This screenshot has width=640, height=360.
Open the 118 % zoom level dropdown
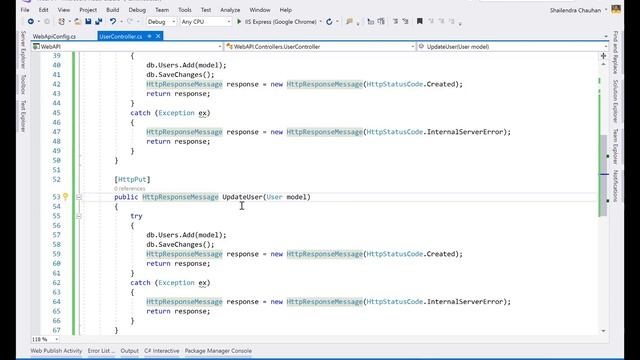[x=45, y=339]
